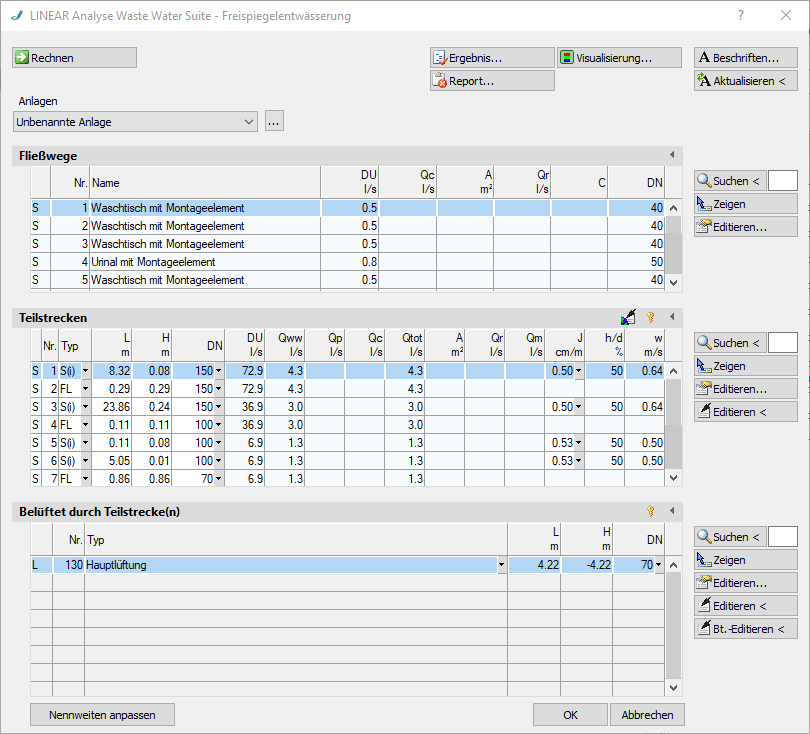Open the DN dropdown in Teilstrecken row 7
Image resolution: width=810 pixels, height=734 pixels.
coord(219,479)
